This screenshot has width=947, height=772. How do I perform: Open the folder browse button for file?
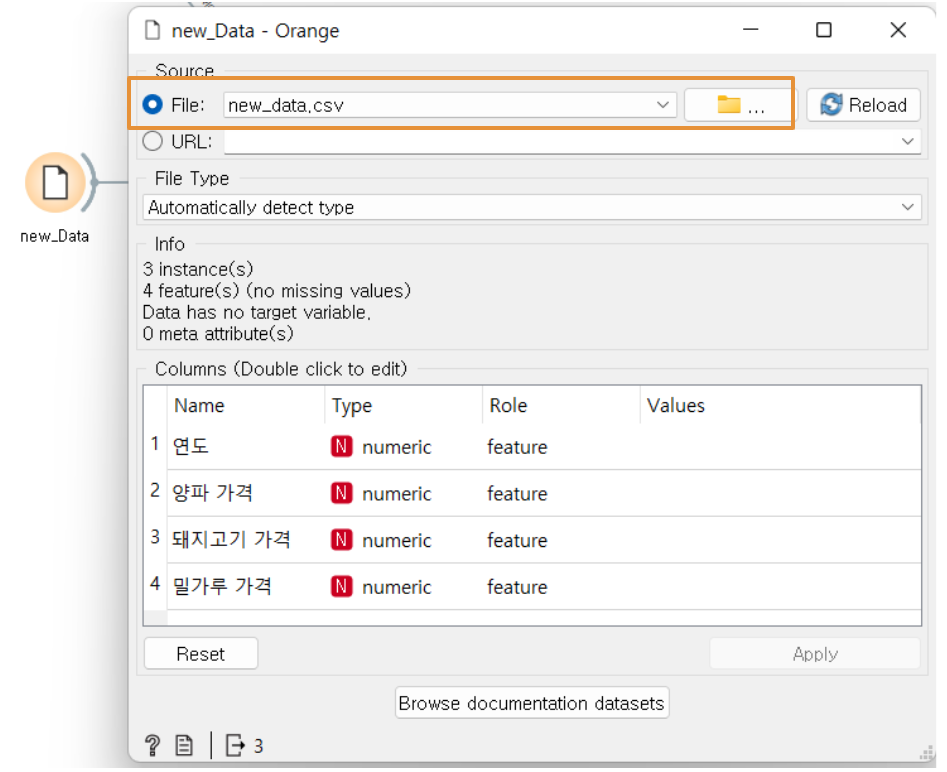tap(741, 105)
